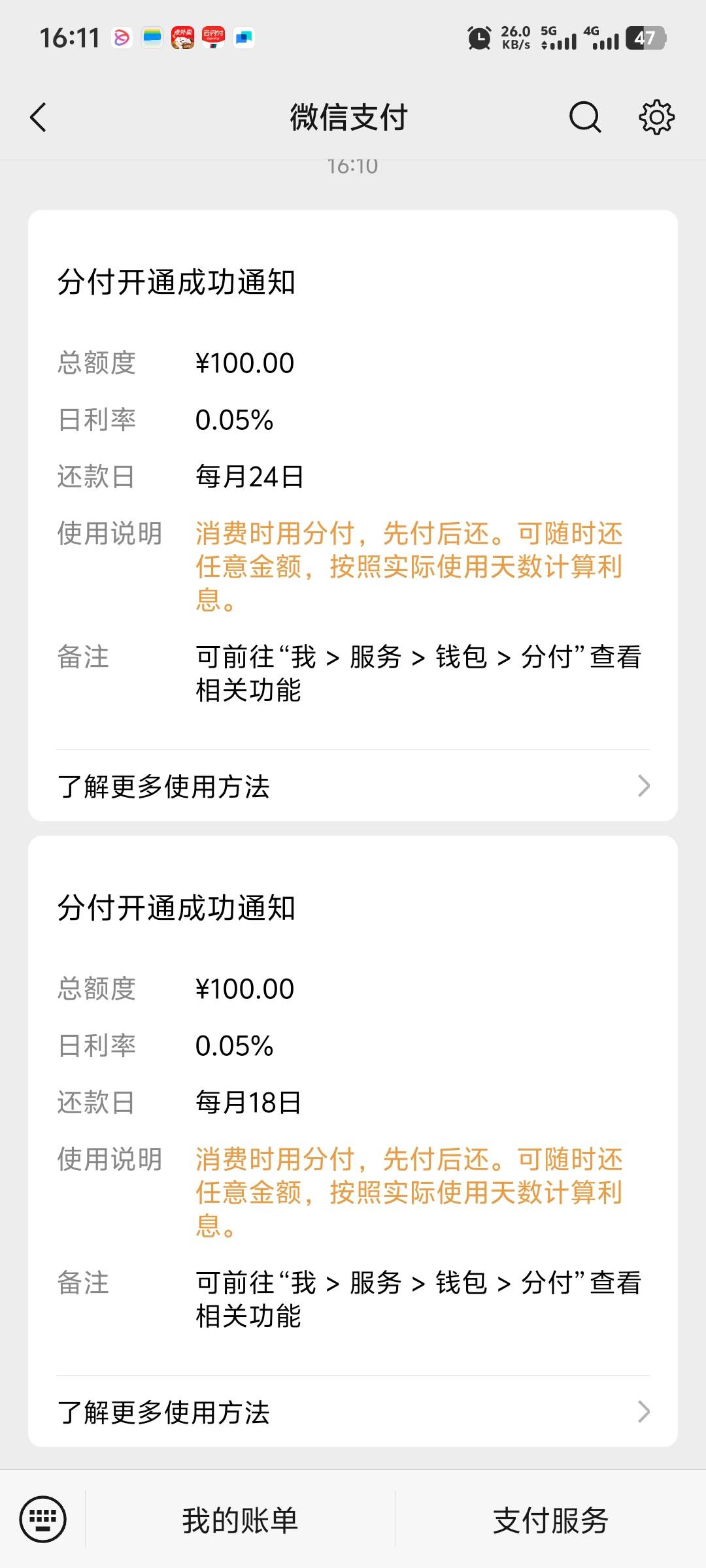Go back using the back arrow
Screen dimensions: 706x1568
click(39, 118)
